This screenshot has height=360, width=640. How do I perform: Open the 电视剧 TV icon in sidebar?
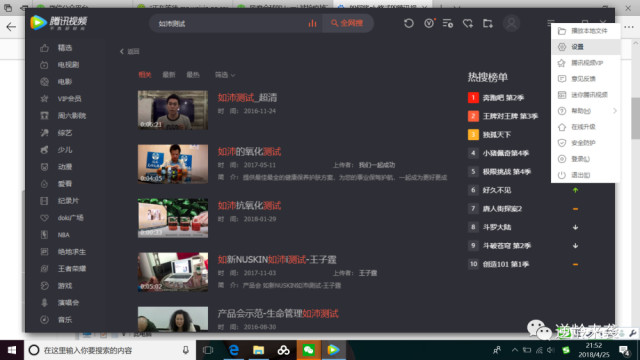point(44,65)
